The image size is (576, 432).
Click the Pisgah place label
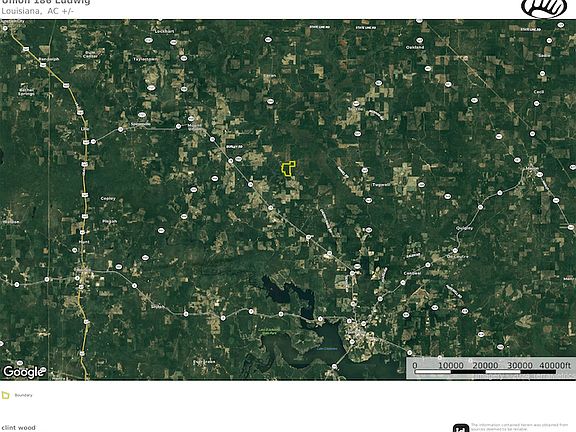tap(109, 221)
